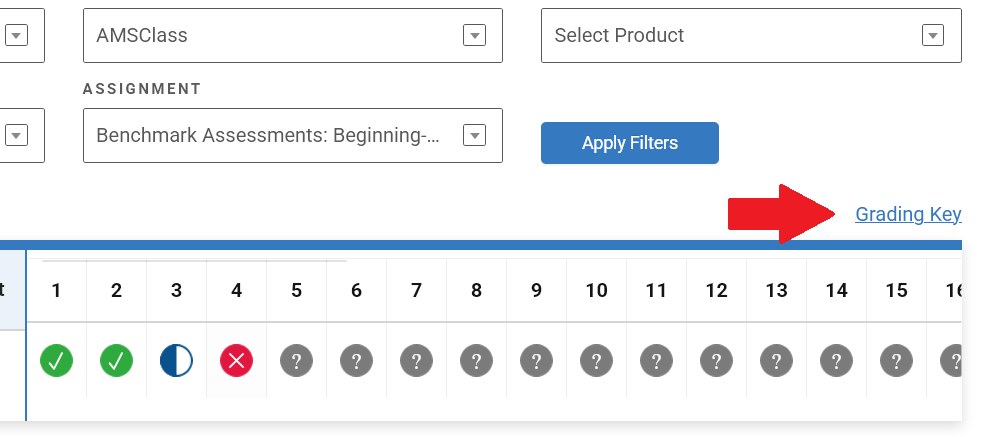
Task: Click the gray question mark under column 6
Action: coord(357,360)
